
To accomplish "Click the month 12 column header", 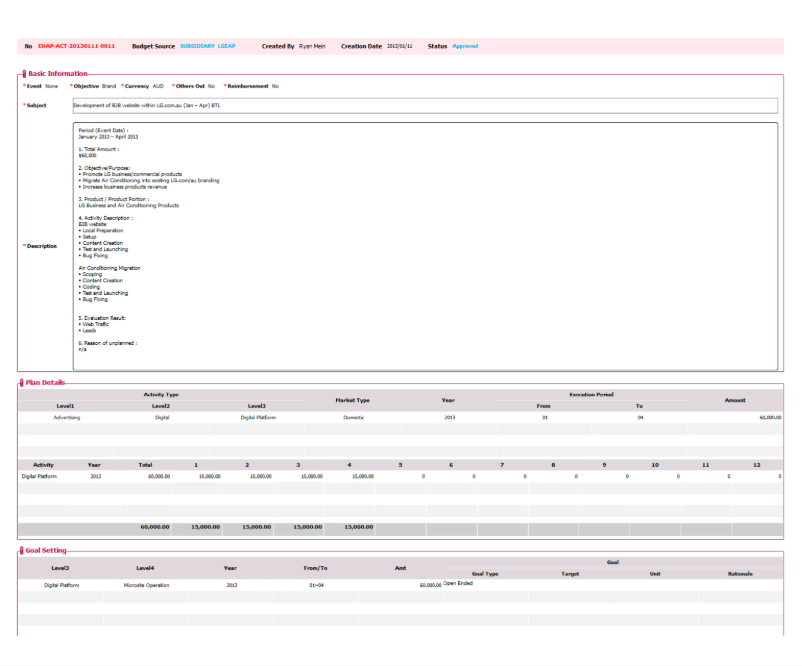I will point(756,465).
